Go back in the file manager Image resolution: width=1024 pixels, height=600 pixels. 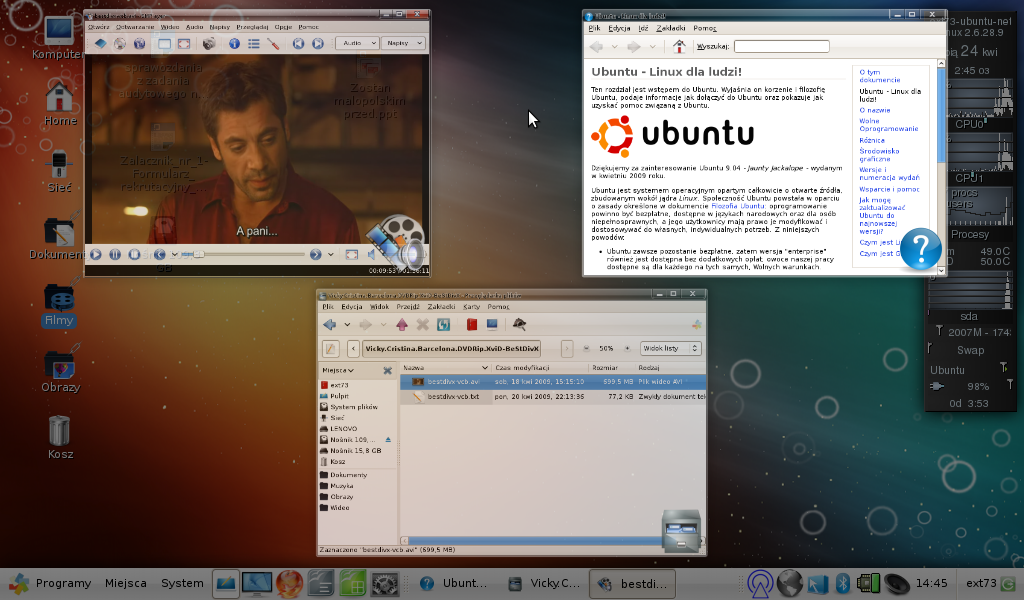tap(330, 324)
